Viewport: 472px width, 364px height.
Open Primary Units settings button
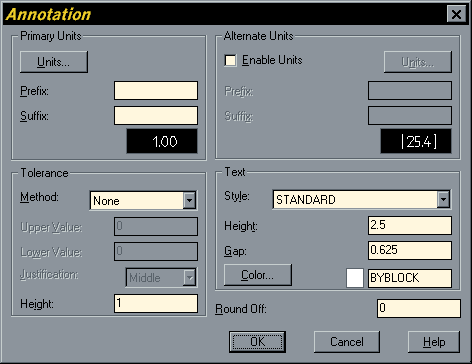[54, 62]
